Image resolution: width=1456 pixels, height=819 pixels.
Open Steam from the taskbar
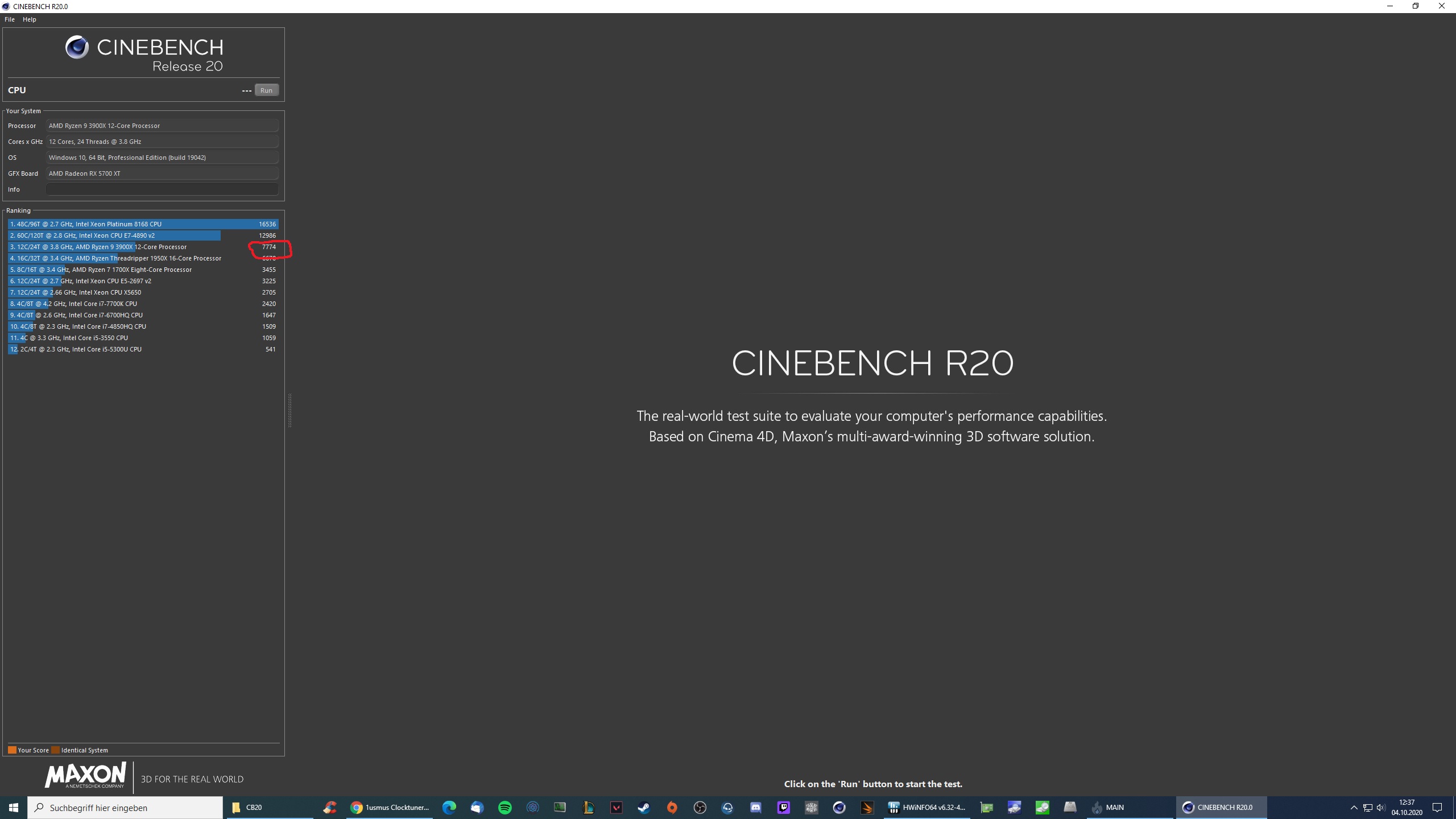tap(644, 808)
